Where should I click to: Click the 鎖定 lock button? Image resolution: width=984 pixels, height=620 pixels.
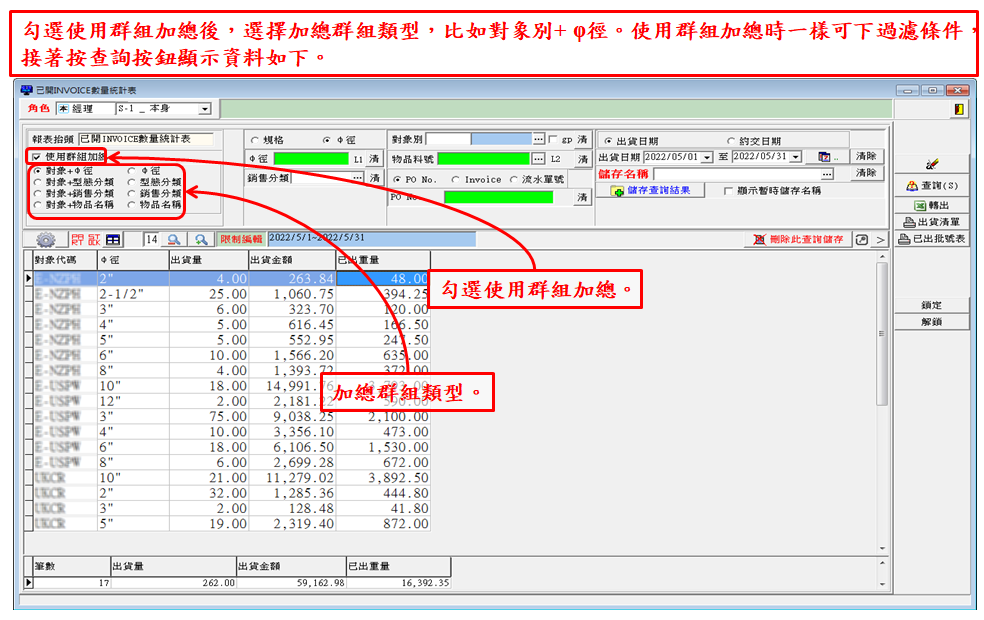931,305
